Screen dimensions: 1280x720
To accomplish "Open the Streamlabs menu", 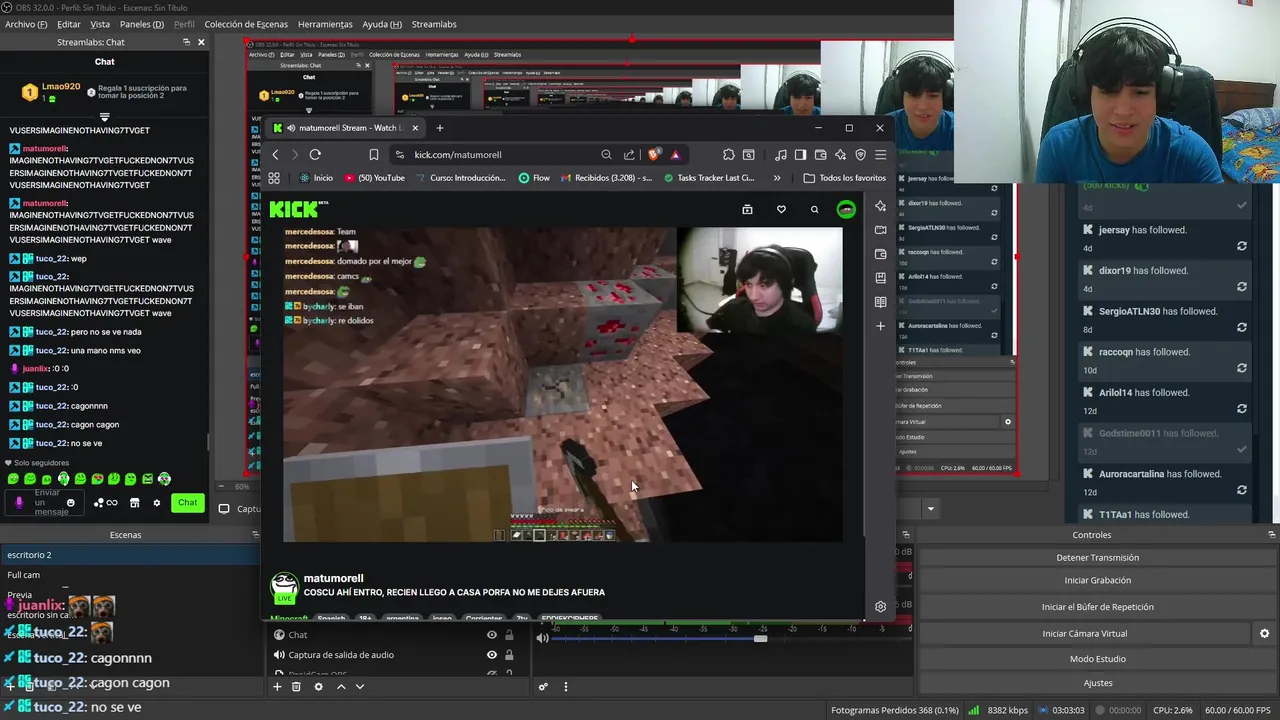I will pyautogui.click(x=434, y=24).
